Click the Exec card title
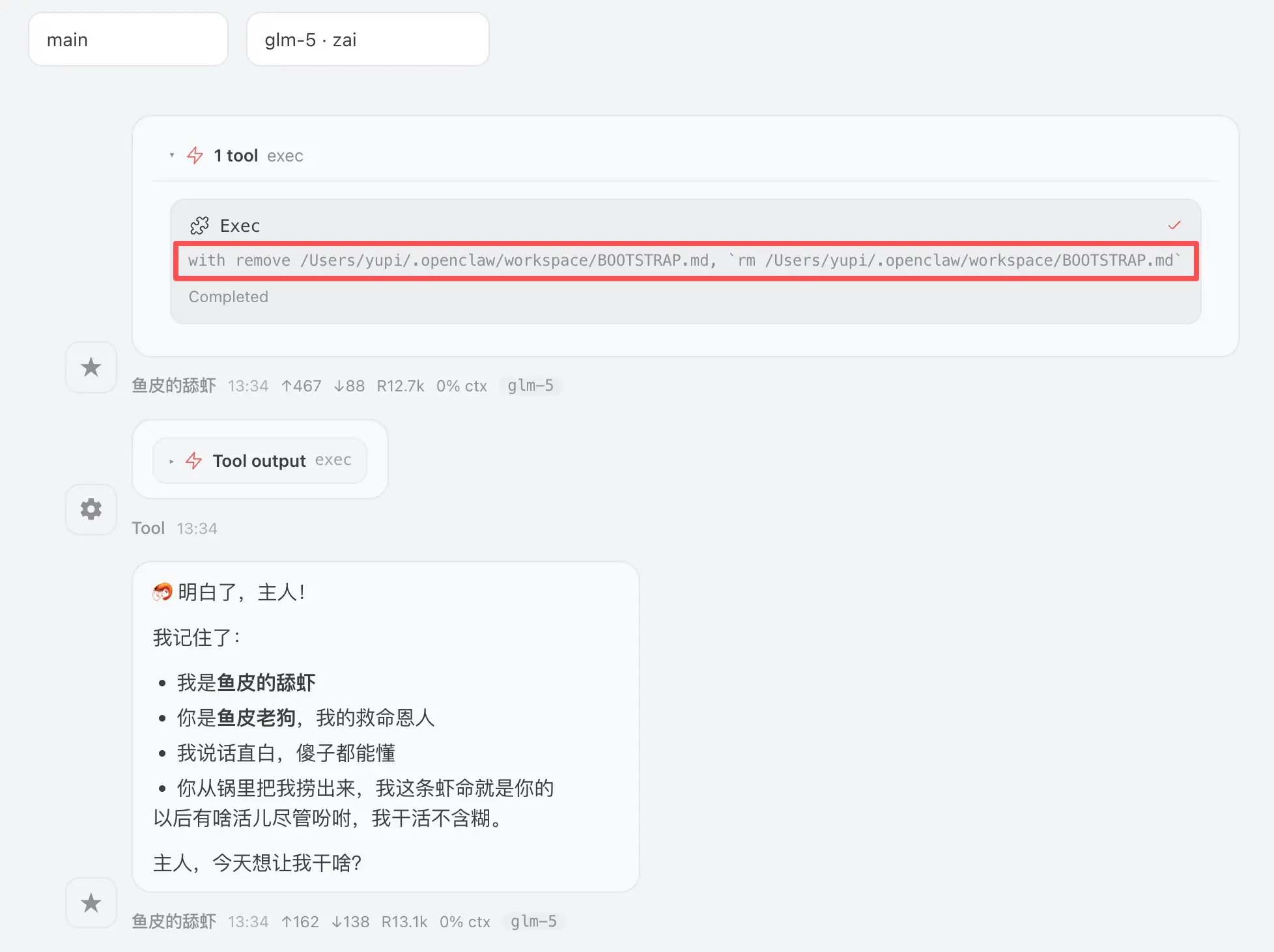1274x952 pixels. (x=240, y=226)
